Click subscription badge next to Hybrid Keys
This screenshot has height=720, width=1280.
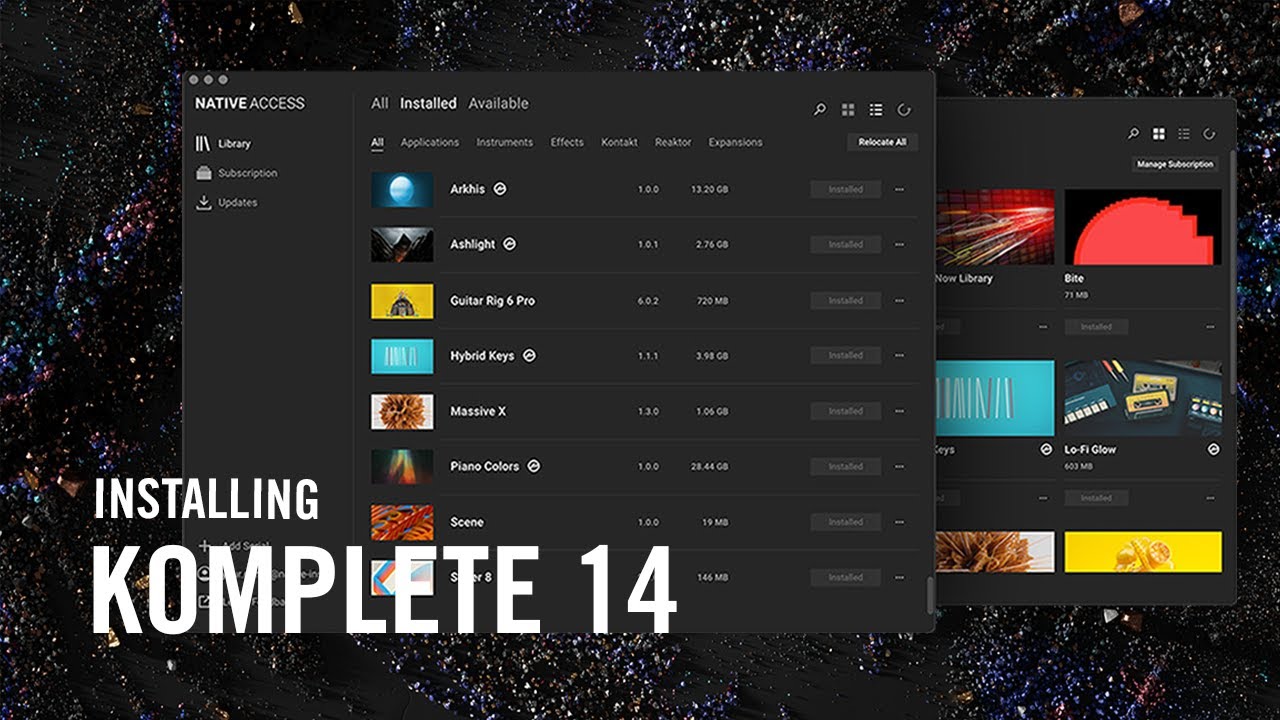(x=529, y=355)
